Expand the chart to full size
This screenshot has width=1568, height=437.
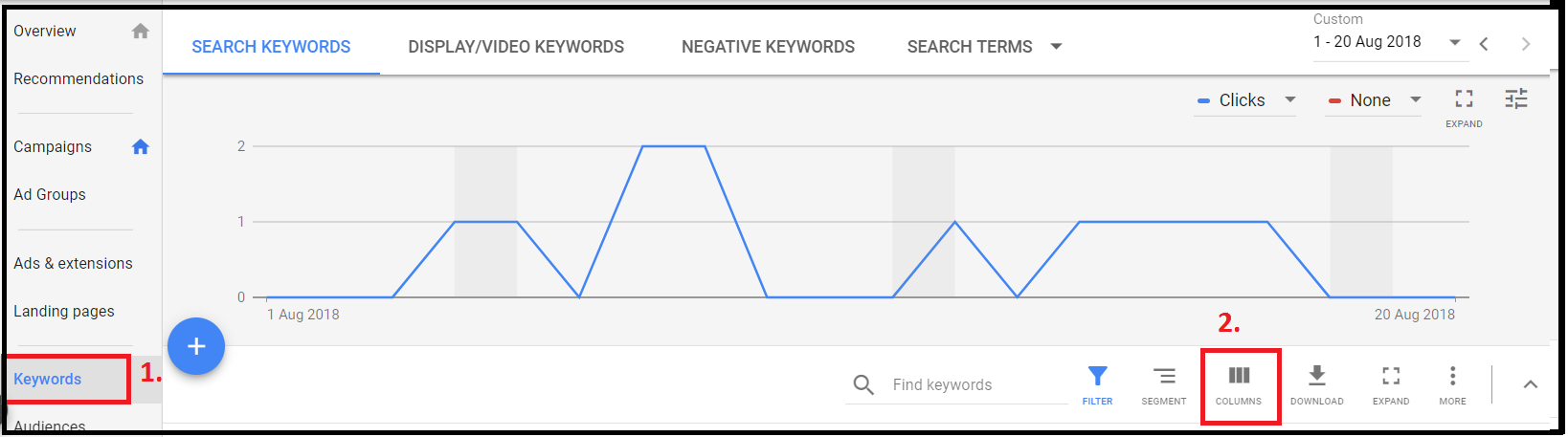[1464, 98]
